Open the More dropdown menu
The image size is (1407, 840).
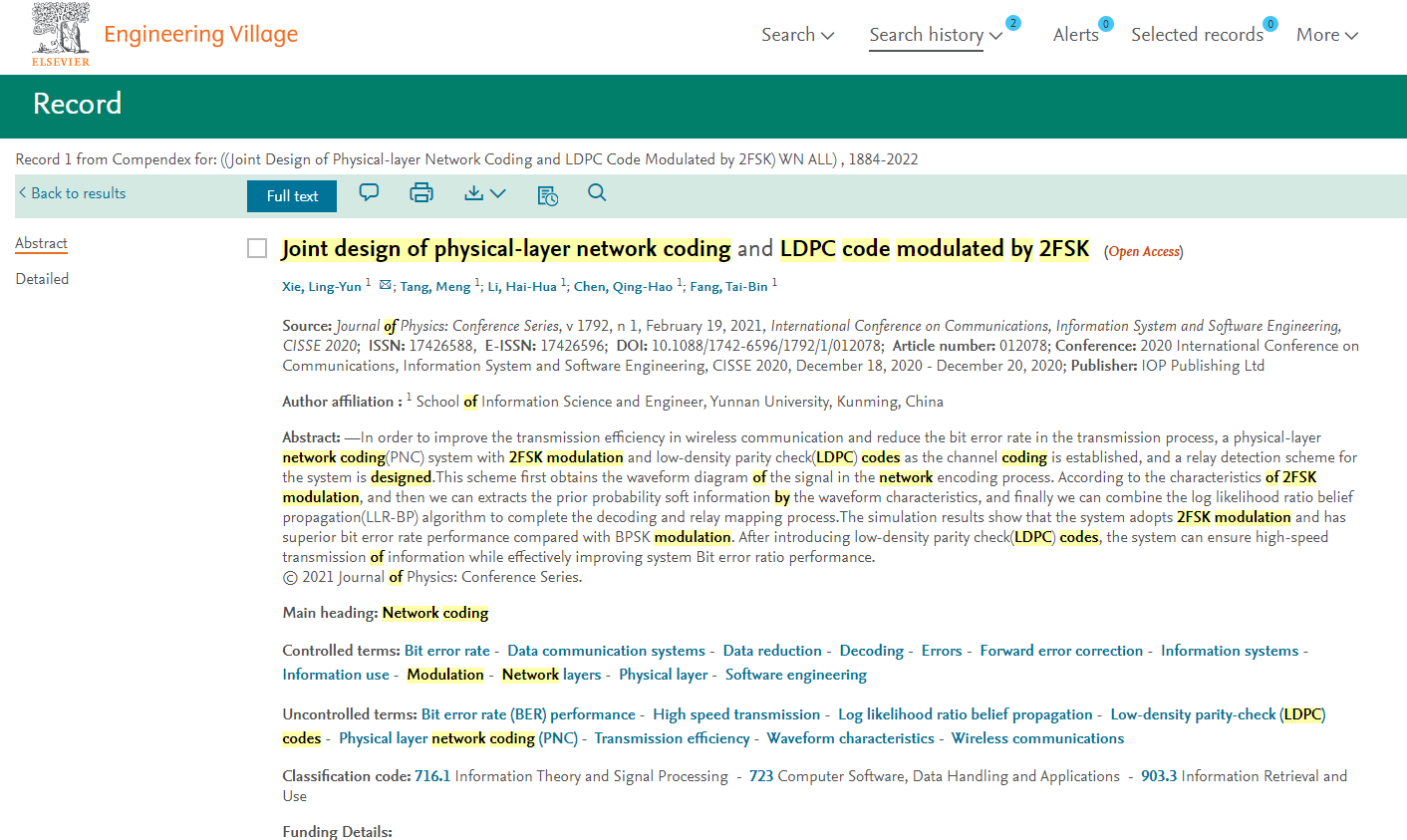(x=1327, y=35)
